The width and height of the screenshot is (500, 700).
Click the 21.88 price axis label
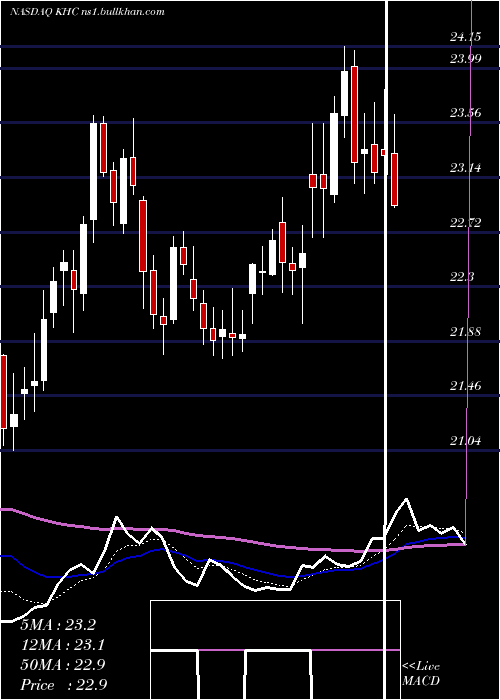(465, 332)
